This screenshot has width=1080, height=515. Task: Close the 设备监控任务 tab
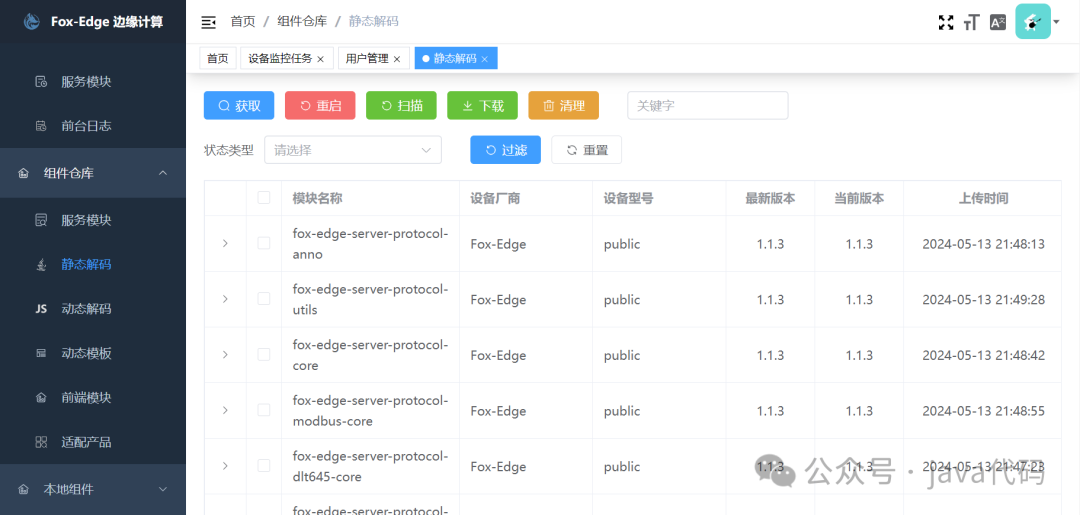(x=320, y=59)
